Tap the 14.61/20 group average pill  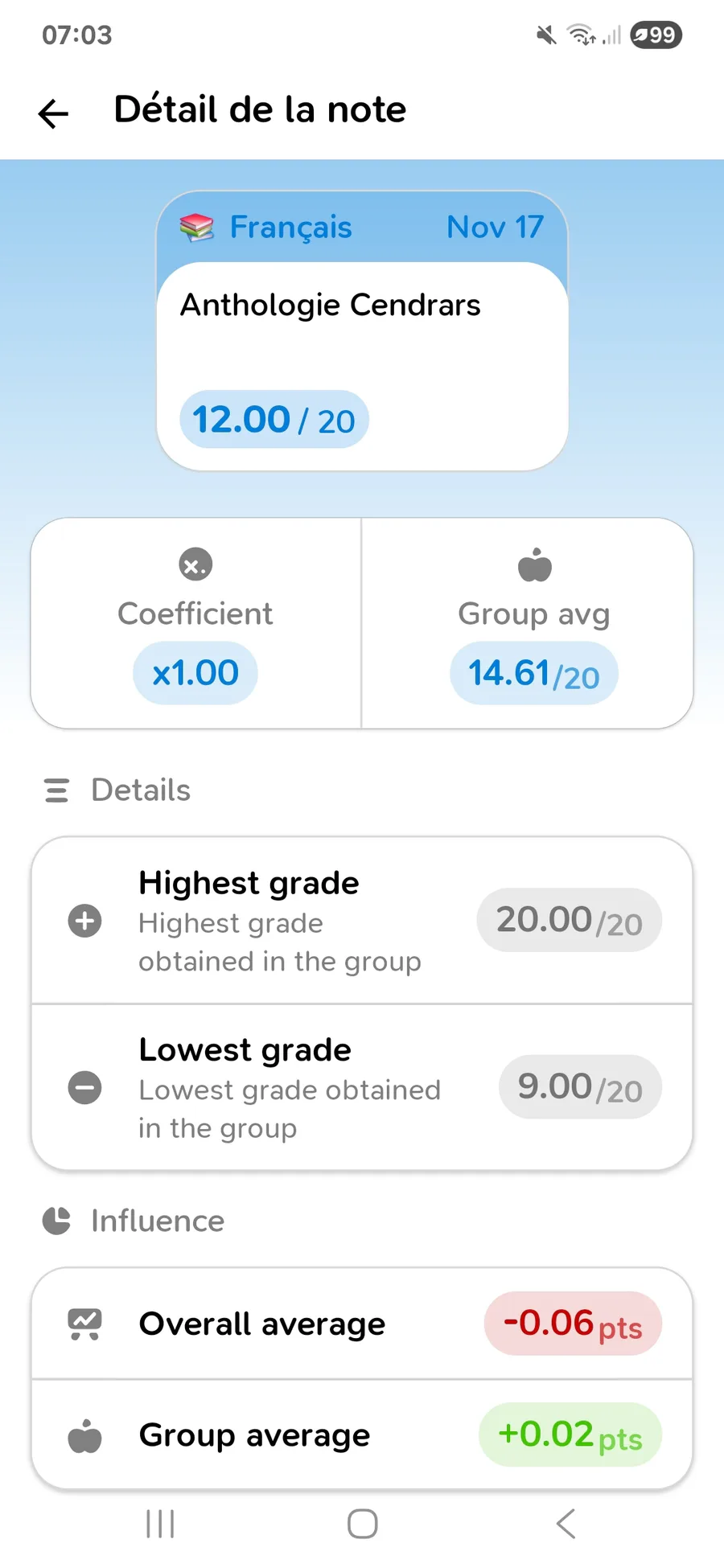[534, 674]
